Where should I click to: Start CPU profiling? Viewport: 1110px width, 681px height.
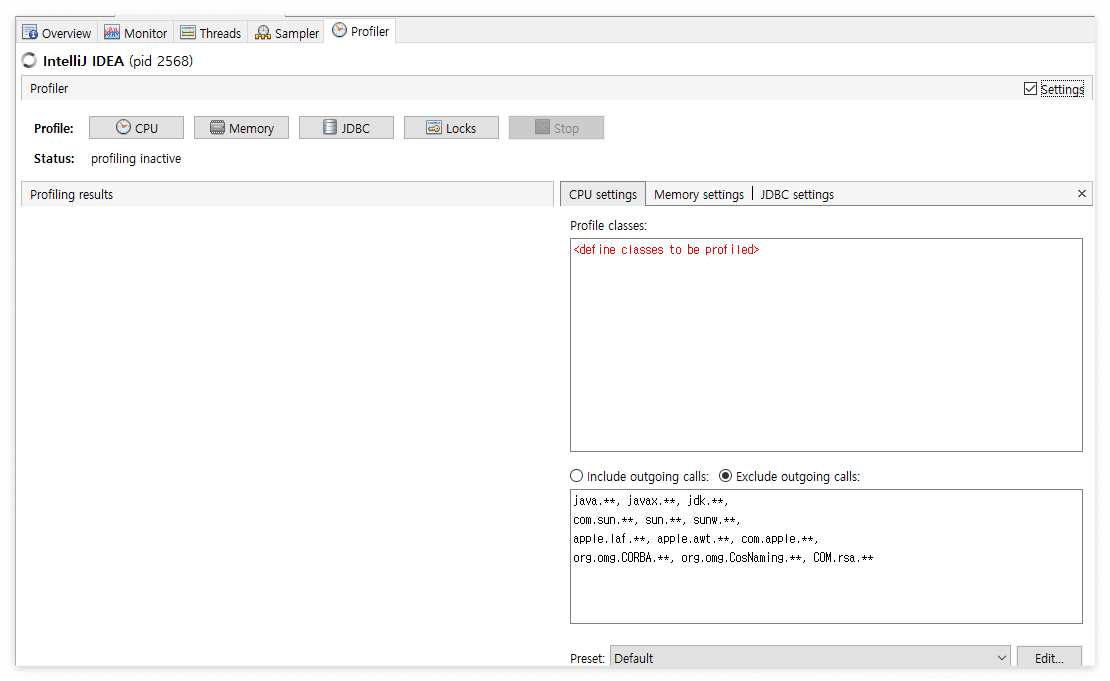(137, 128)
